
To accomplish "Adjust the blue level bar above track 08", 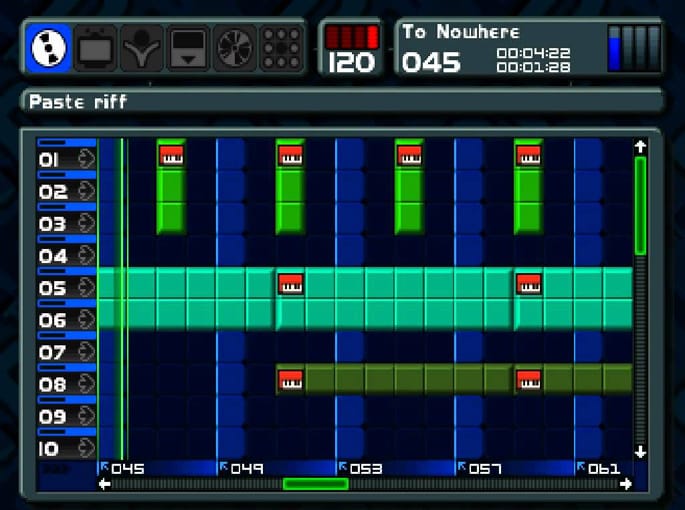I will pyautogui.click(x=67, y=368).
